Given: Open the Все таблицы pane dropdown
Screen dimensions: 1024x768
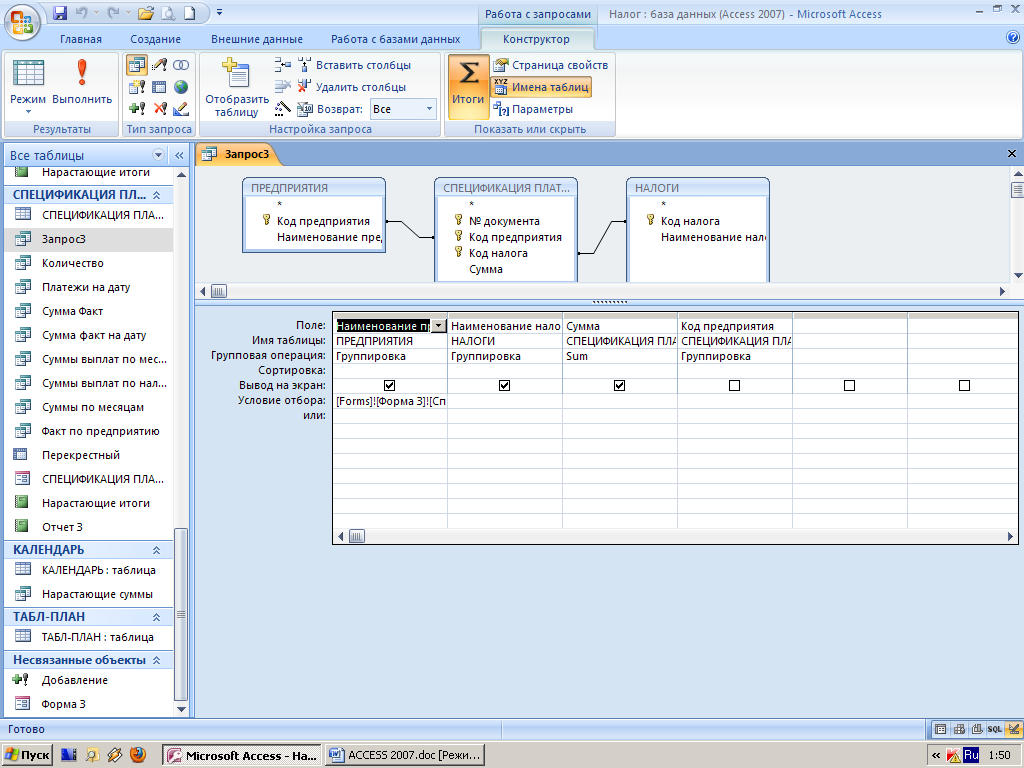Looking at the screenshot, I should 158,155.
